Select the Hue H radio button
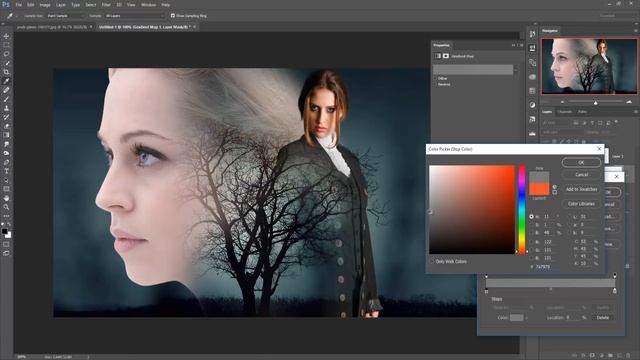640x360 pixels. (x=531, y=217)
